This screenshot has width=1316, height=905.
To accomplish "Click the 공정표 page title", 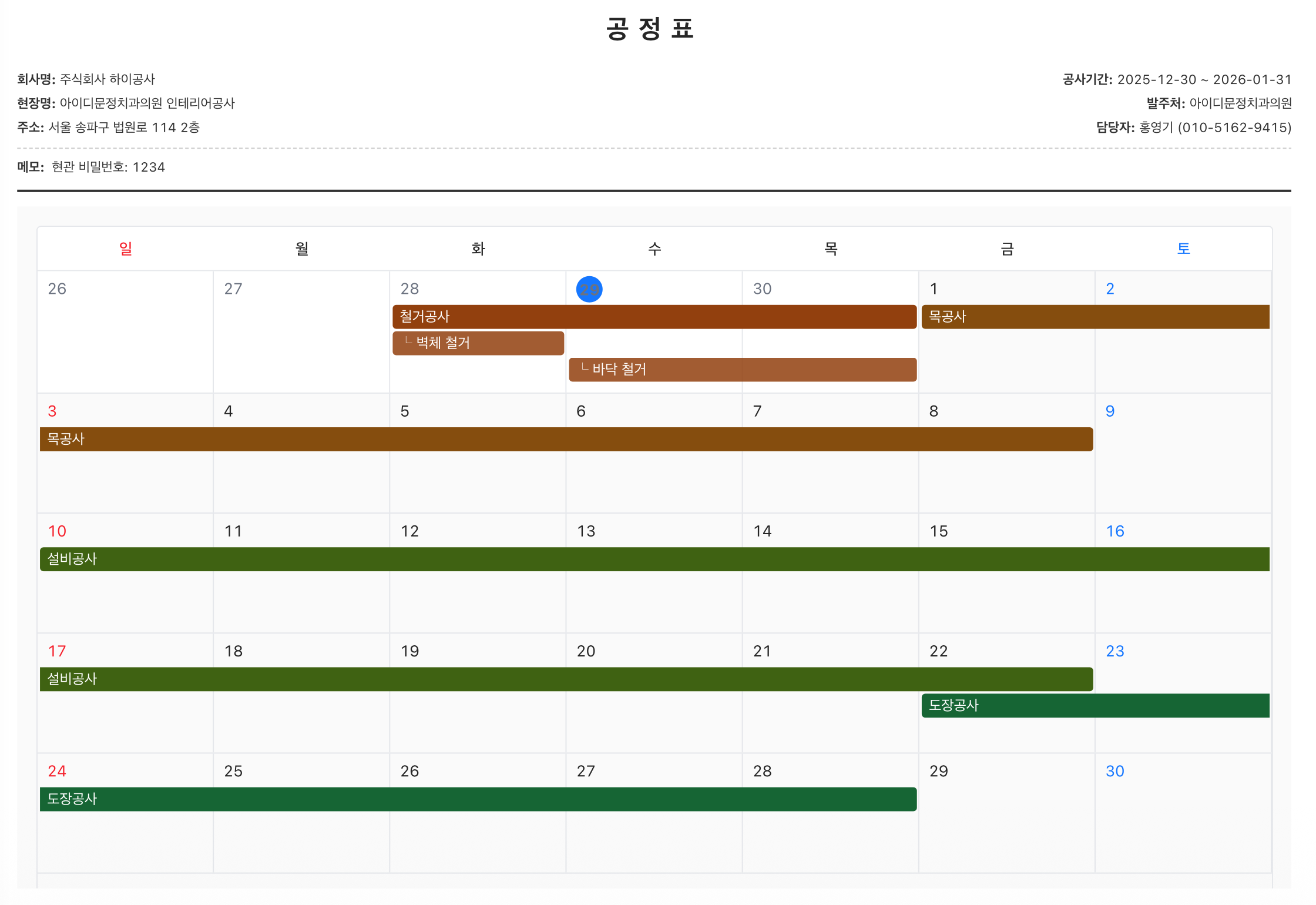I will [x=650, y=28].
